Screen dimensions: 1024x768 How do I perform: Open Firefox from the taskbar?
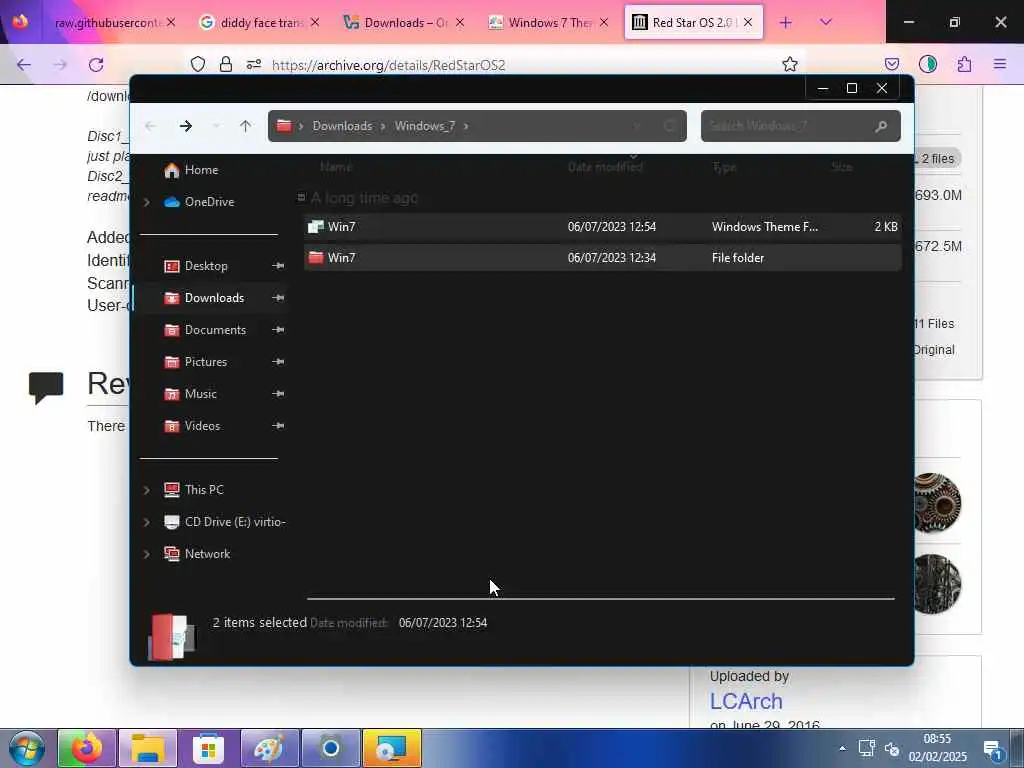point(87,748)
